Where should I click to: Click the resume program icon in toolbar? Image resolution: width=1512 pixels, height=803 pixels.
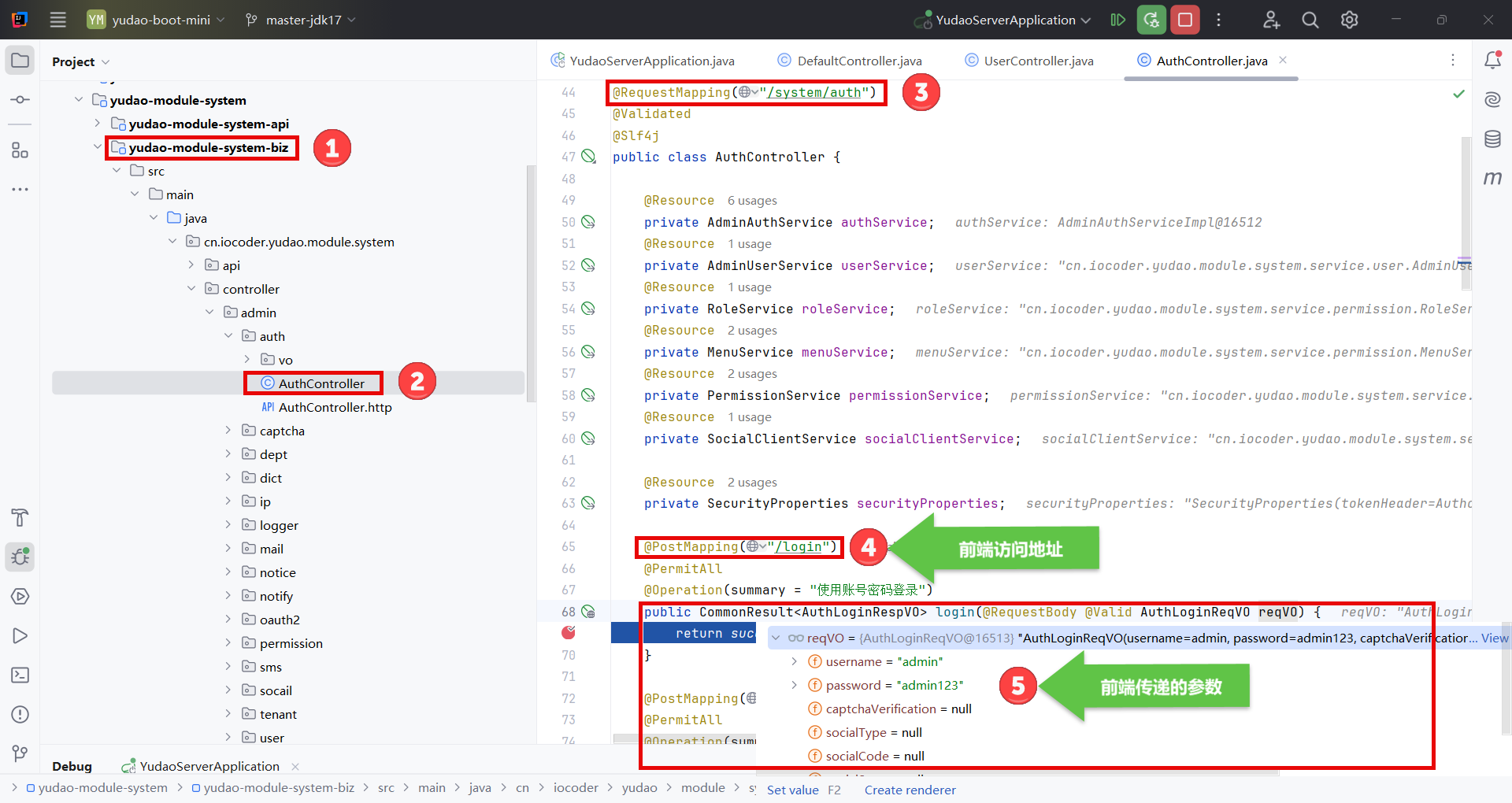[x=1117, y=20]
